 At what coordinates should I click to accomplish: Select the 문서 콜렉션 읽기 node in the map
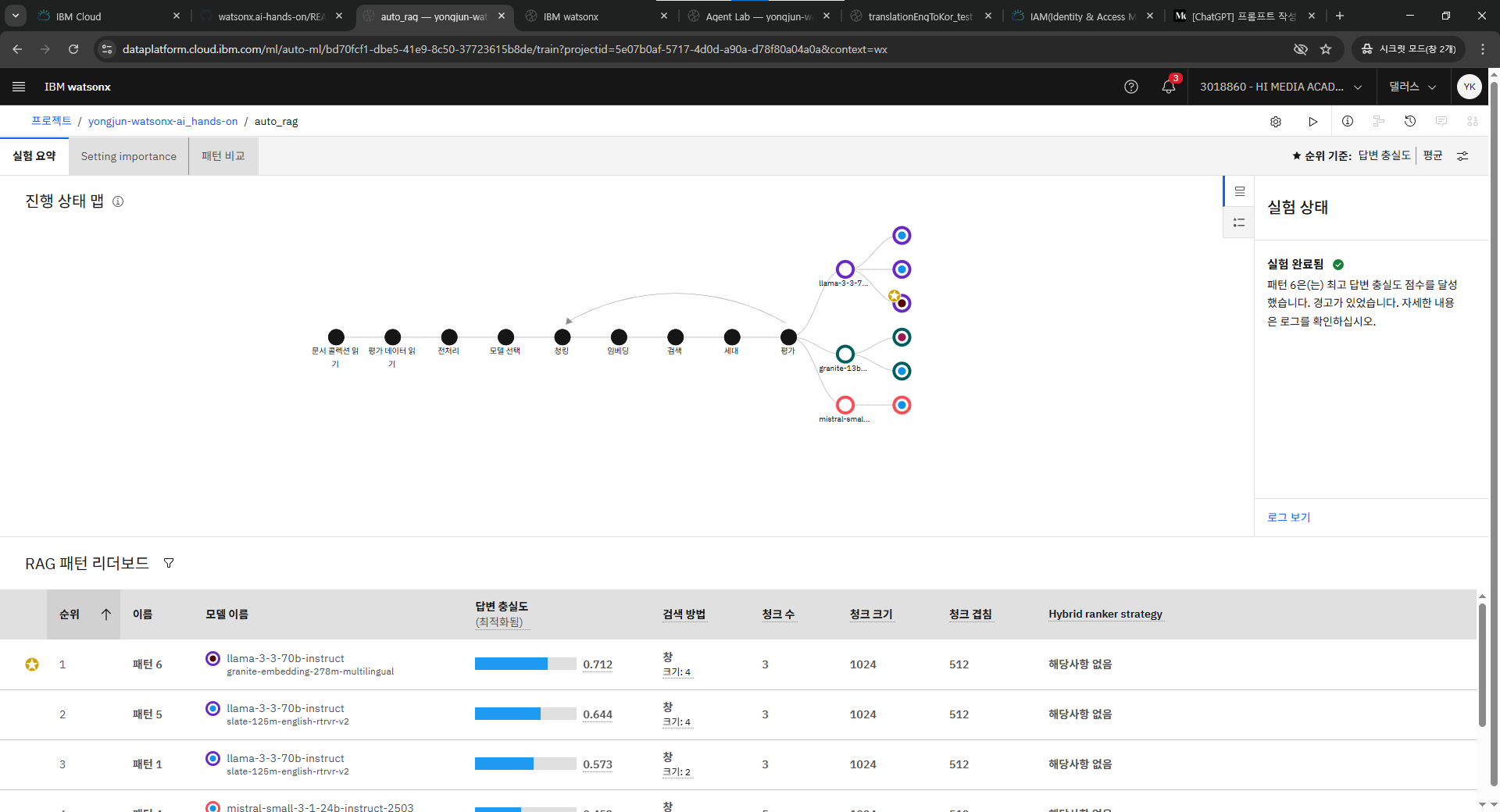pyautogui.click(x=336, y=337)
